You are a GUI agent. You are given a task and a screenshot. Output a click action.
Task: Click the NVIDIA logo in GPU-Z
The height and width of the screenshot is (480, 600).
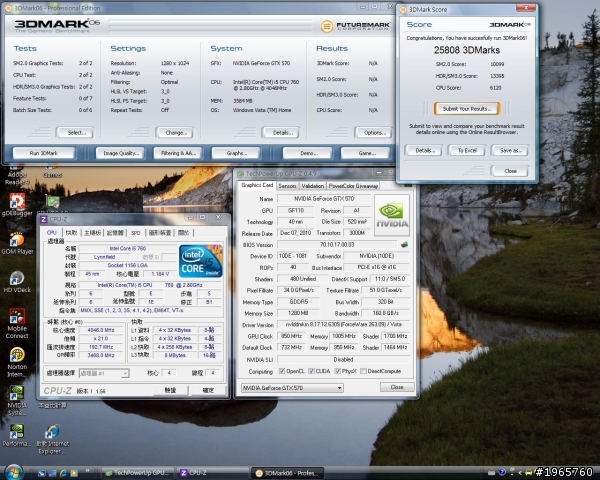coord(391,215)
